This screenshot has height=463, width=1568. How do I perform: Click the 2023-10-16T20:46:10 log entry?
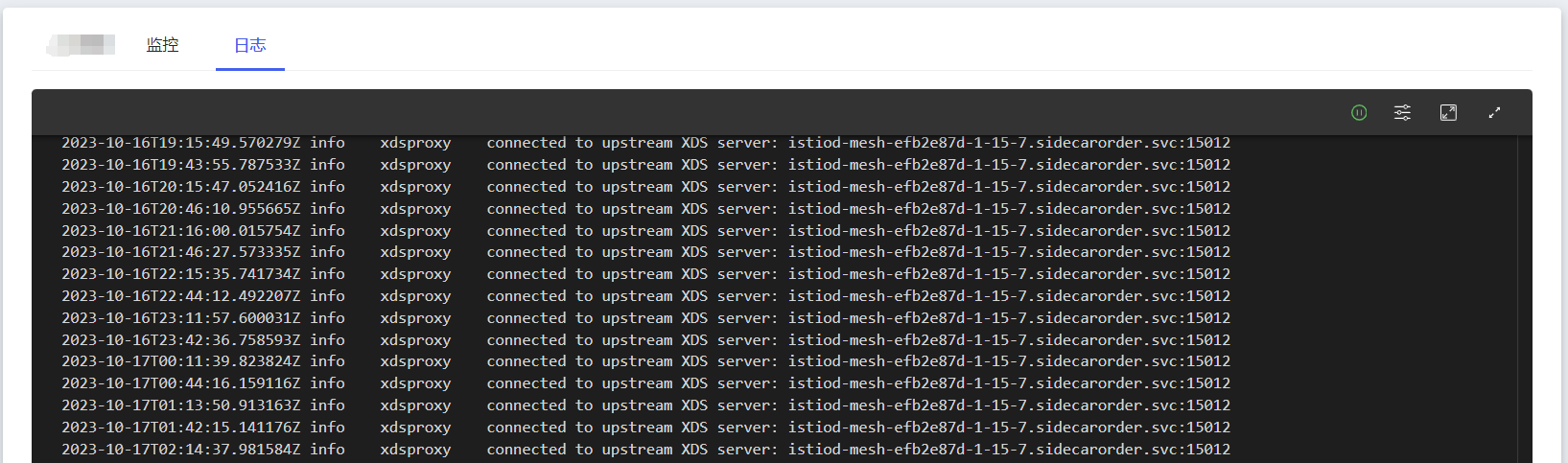click(x=646, y=208)
